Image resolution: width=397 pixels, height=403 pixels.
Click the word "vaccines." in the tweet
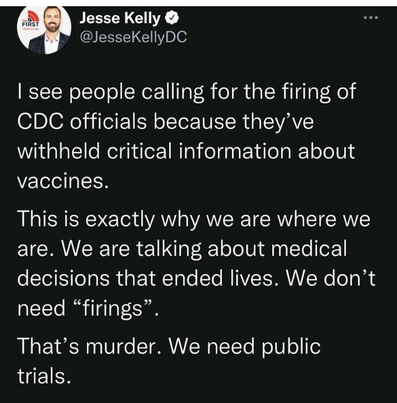(x=63, y=181)
